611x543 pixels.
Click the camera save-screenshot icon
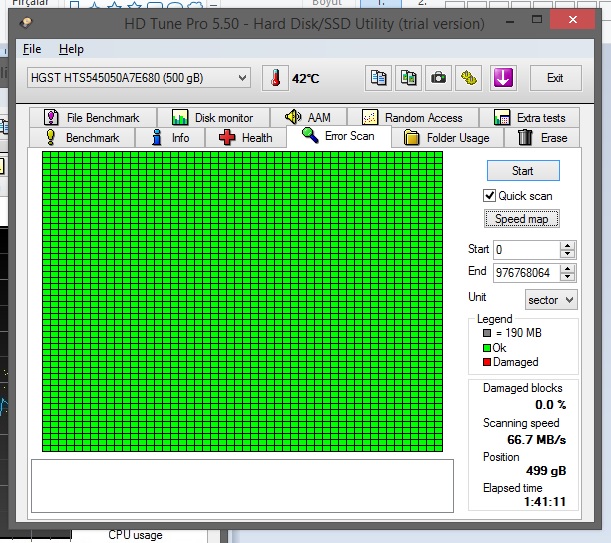[x=438, y=78]
